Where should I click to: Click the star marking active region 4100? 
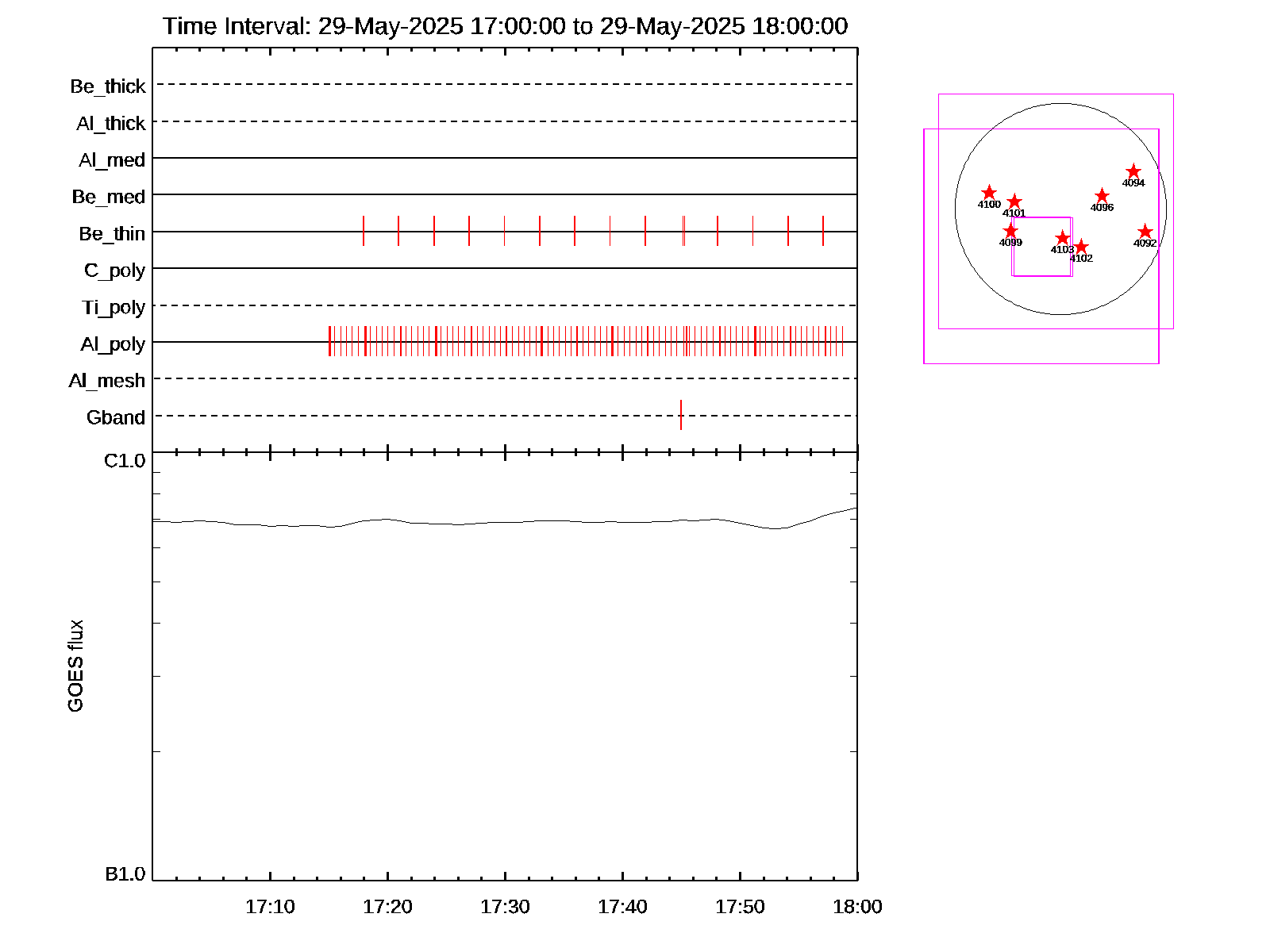click(x=988, y=193)
